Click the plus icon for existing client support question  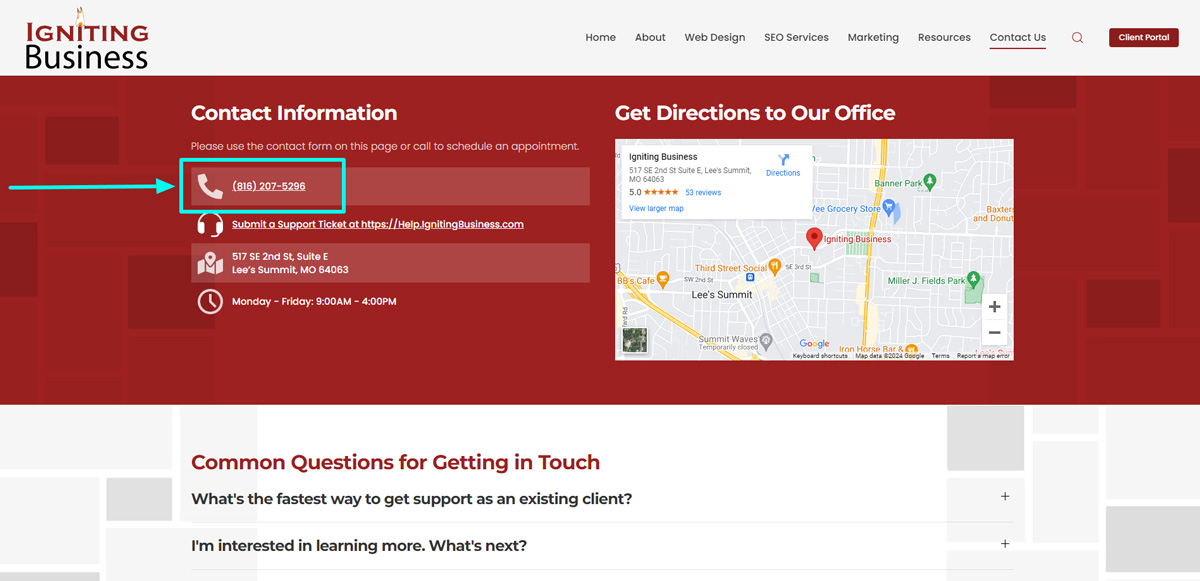(1005, 496)
